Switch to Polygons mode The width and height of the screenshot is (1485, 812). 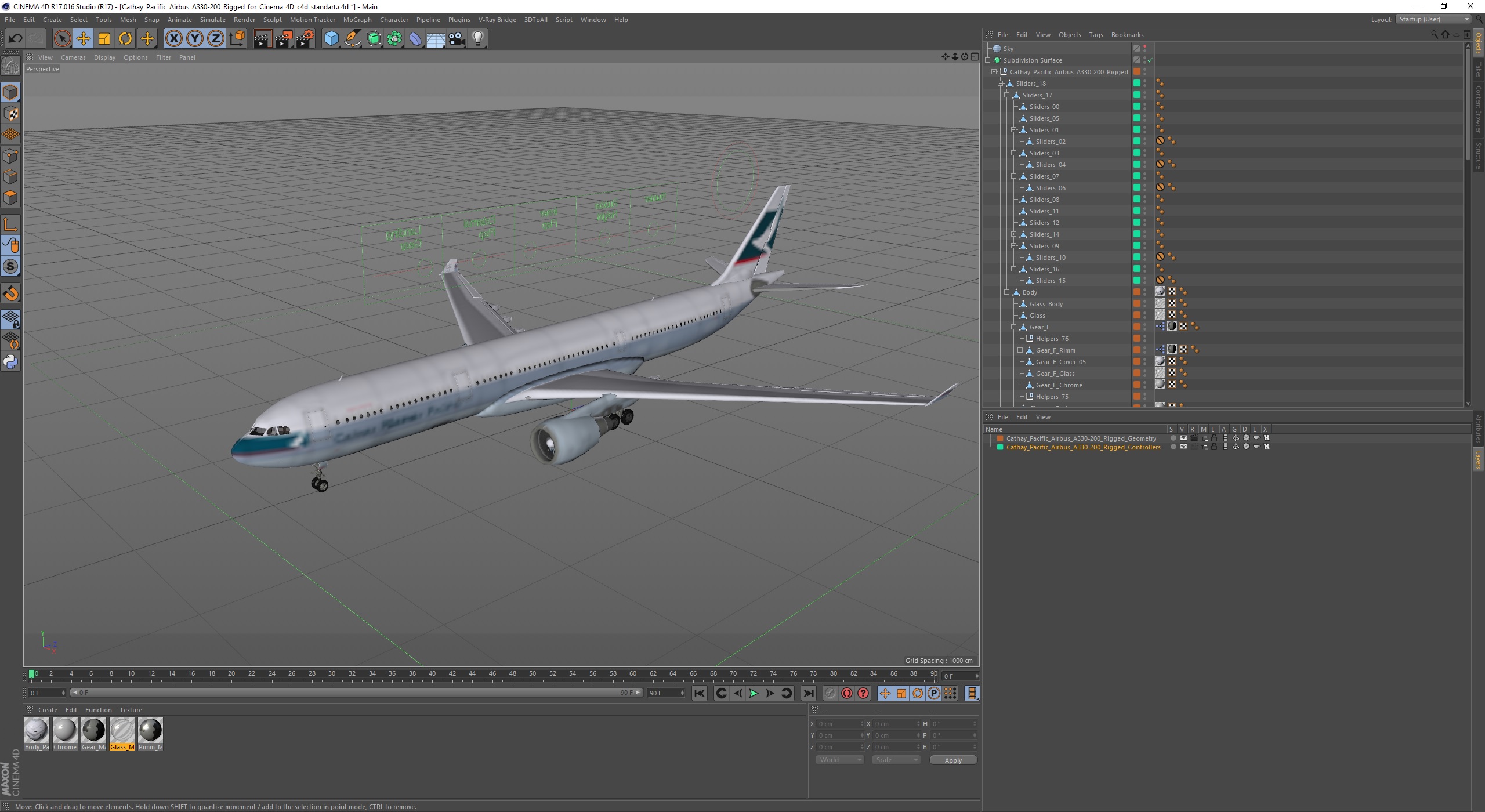click(x=10, y=198)
